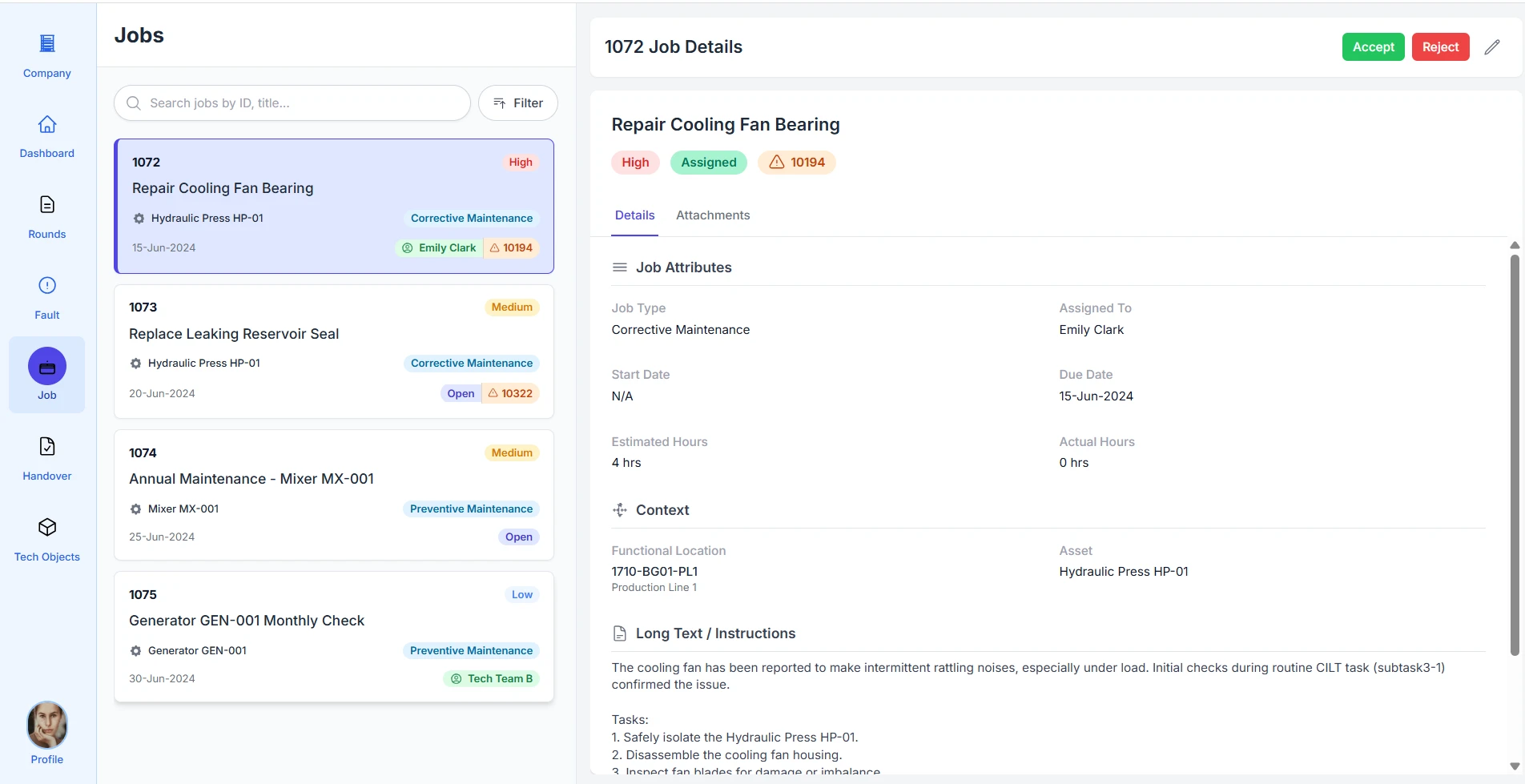Click the Profile avatar picture
1525x784 pixels.
pyautogui.click(x=47, y=725)
